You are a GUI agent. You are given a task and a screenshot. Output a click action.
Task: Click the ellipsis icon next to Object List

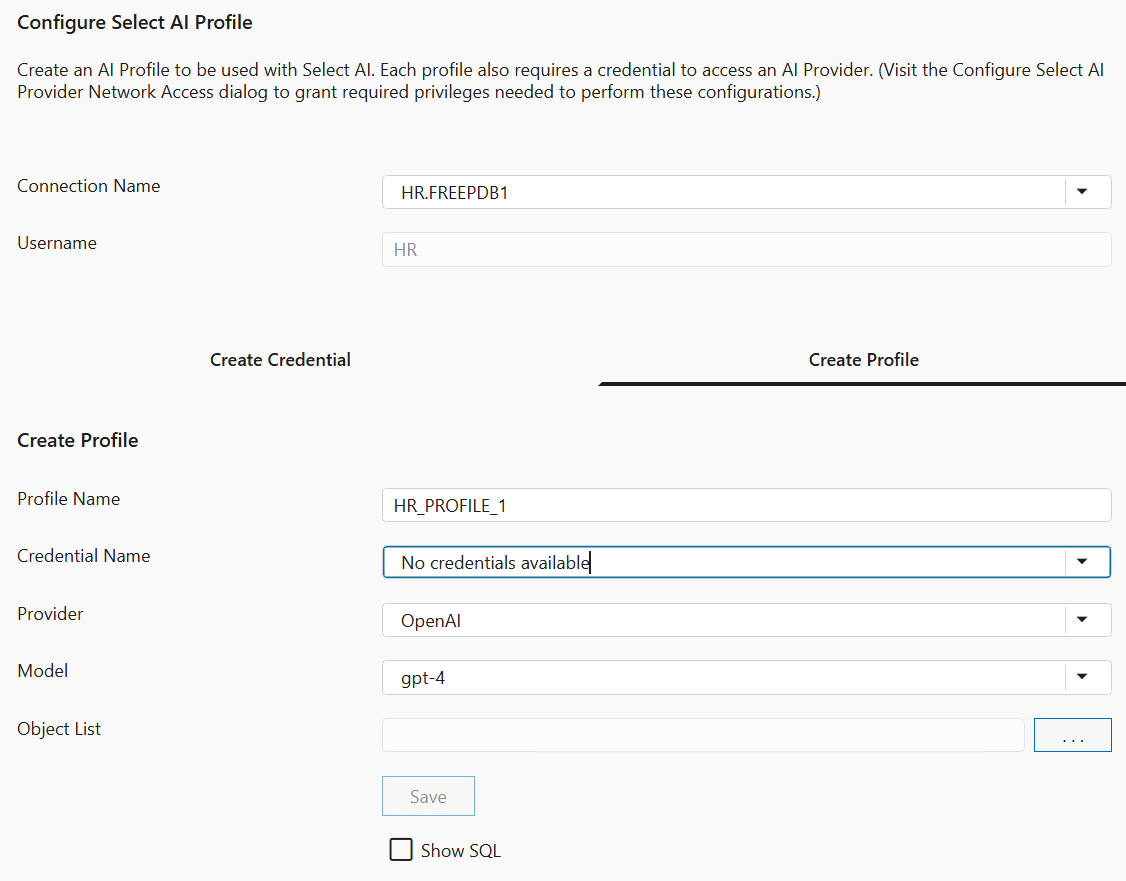point(1072,734)
